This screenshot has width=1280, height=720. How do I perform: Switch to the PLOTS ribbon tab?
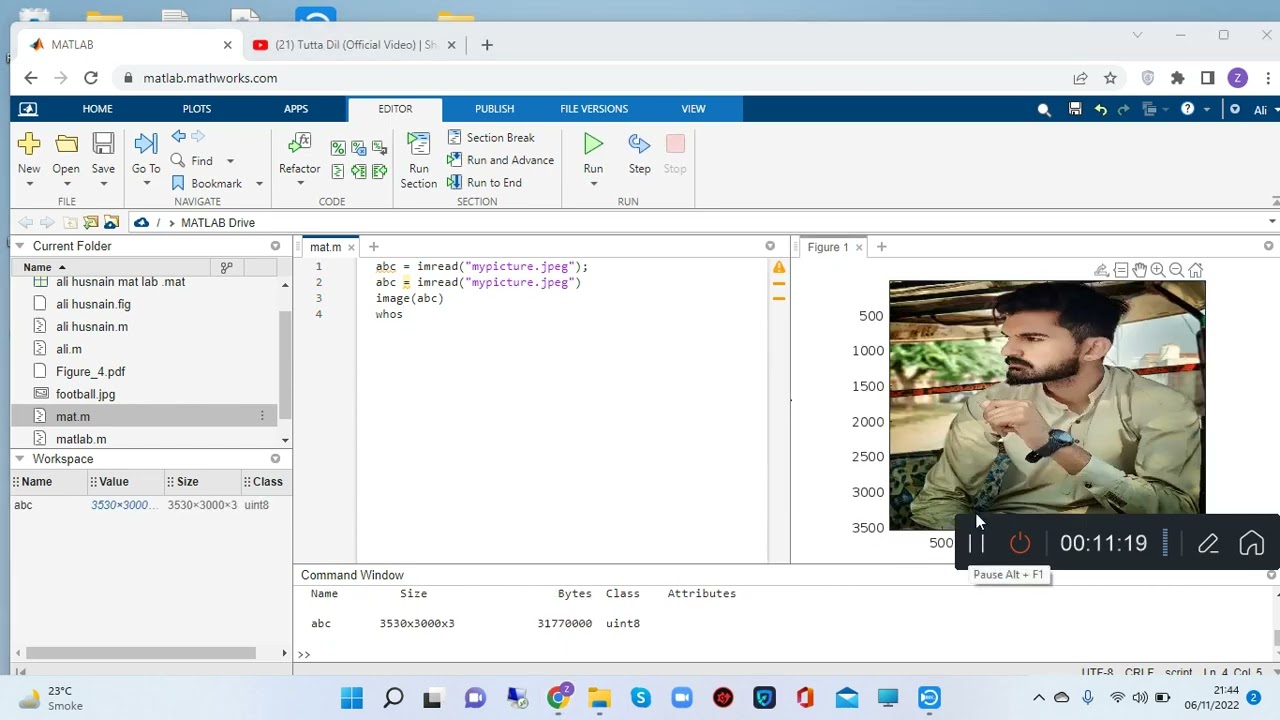coord(197,109)
